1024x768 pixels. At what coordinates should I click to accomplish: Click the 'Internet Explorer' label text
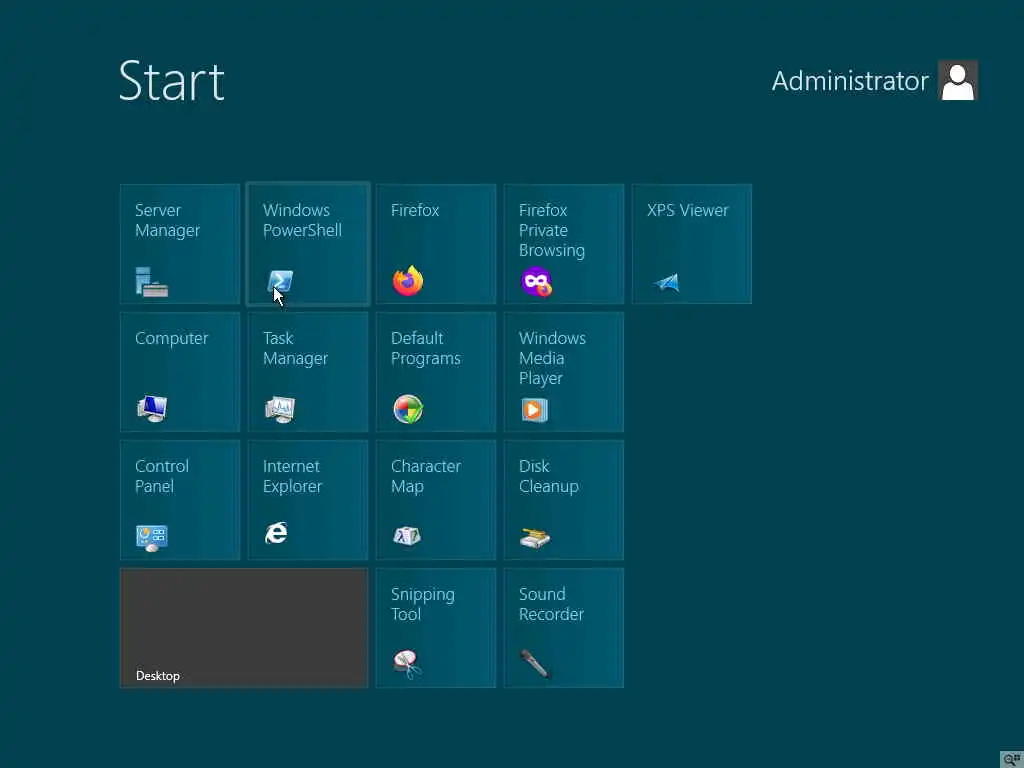point(293,476)
